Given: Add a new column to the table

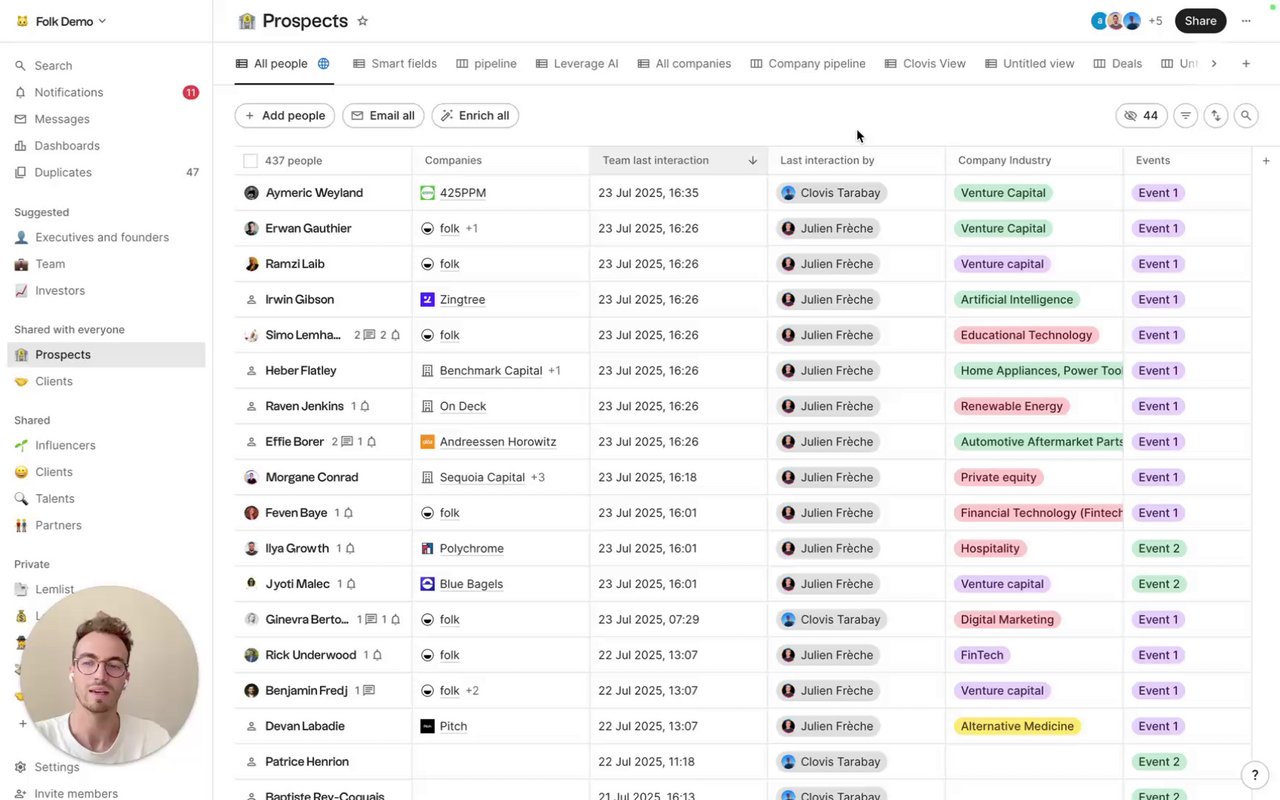Looking at the screenshot, I should [1266, 160].
